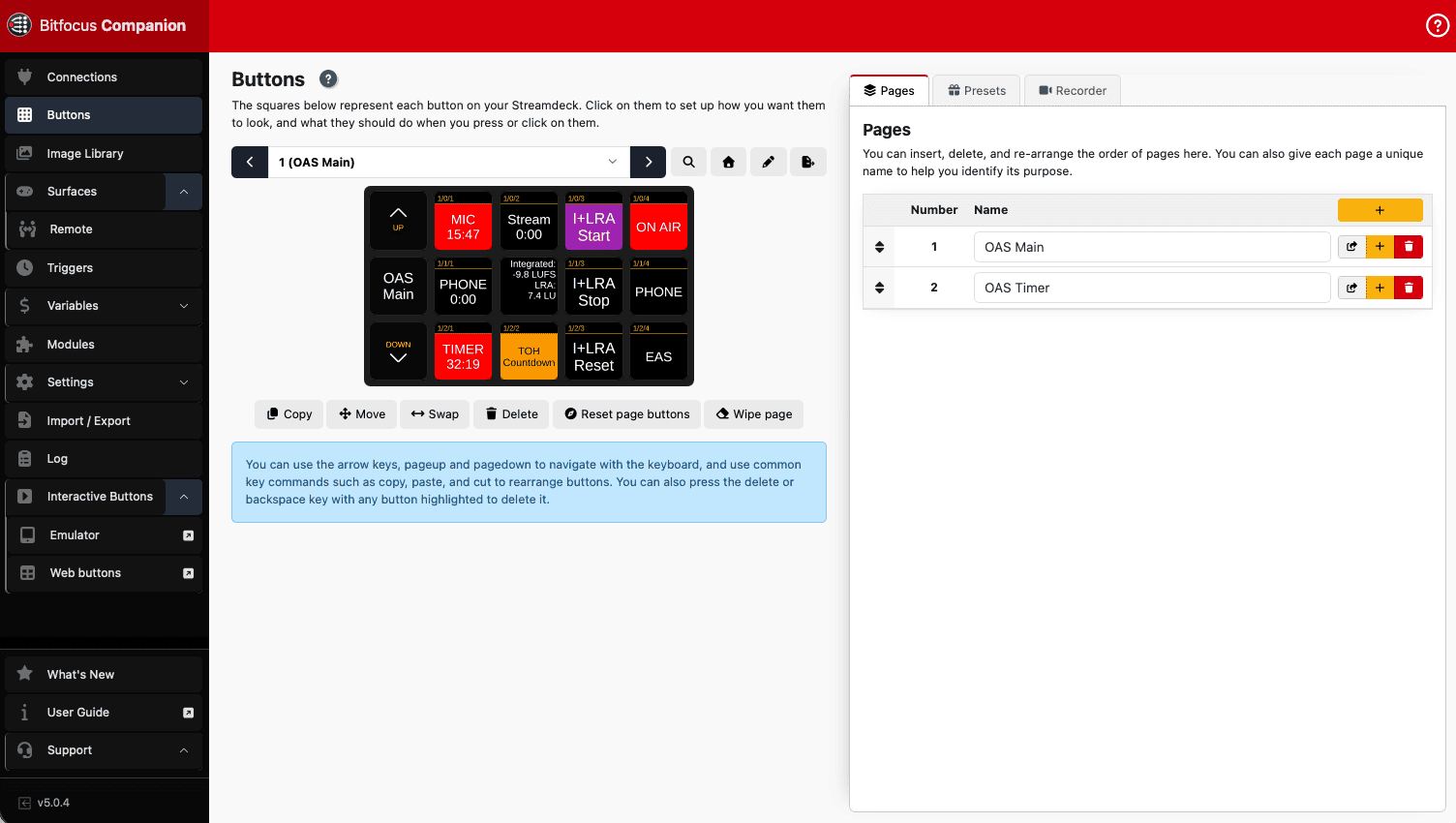Collapse the Surfaces sidebar group

[x=184, y=192]
